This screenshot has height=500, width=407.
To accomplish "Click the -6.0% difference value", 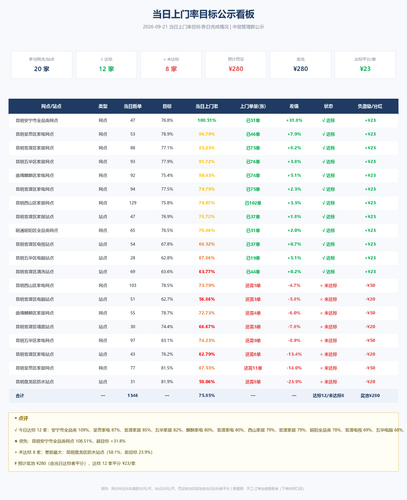I will [x=294, y=313].
